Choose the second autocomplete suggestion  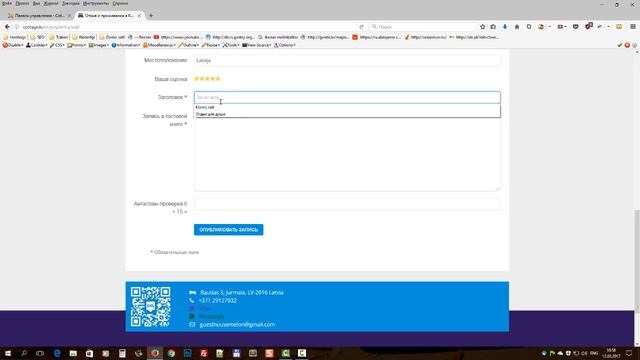(347, 114)
